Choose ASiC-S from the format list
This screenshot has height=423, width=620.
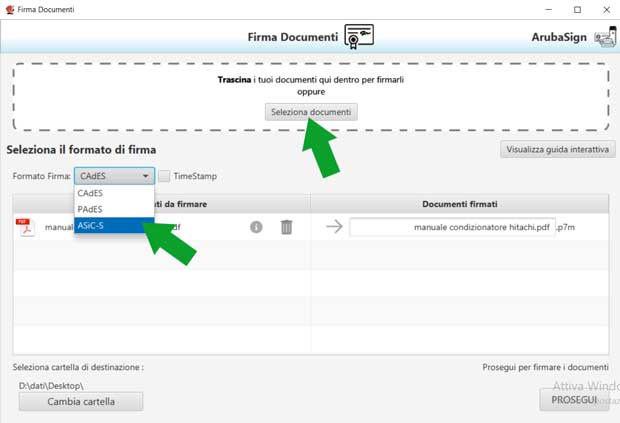pos(114,225)
